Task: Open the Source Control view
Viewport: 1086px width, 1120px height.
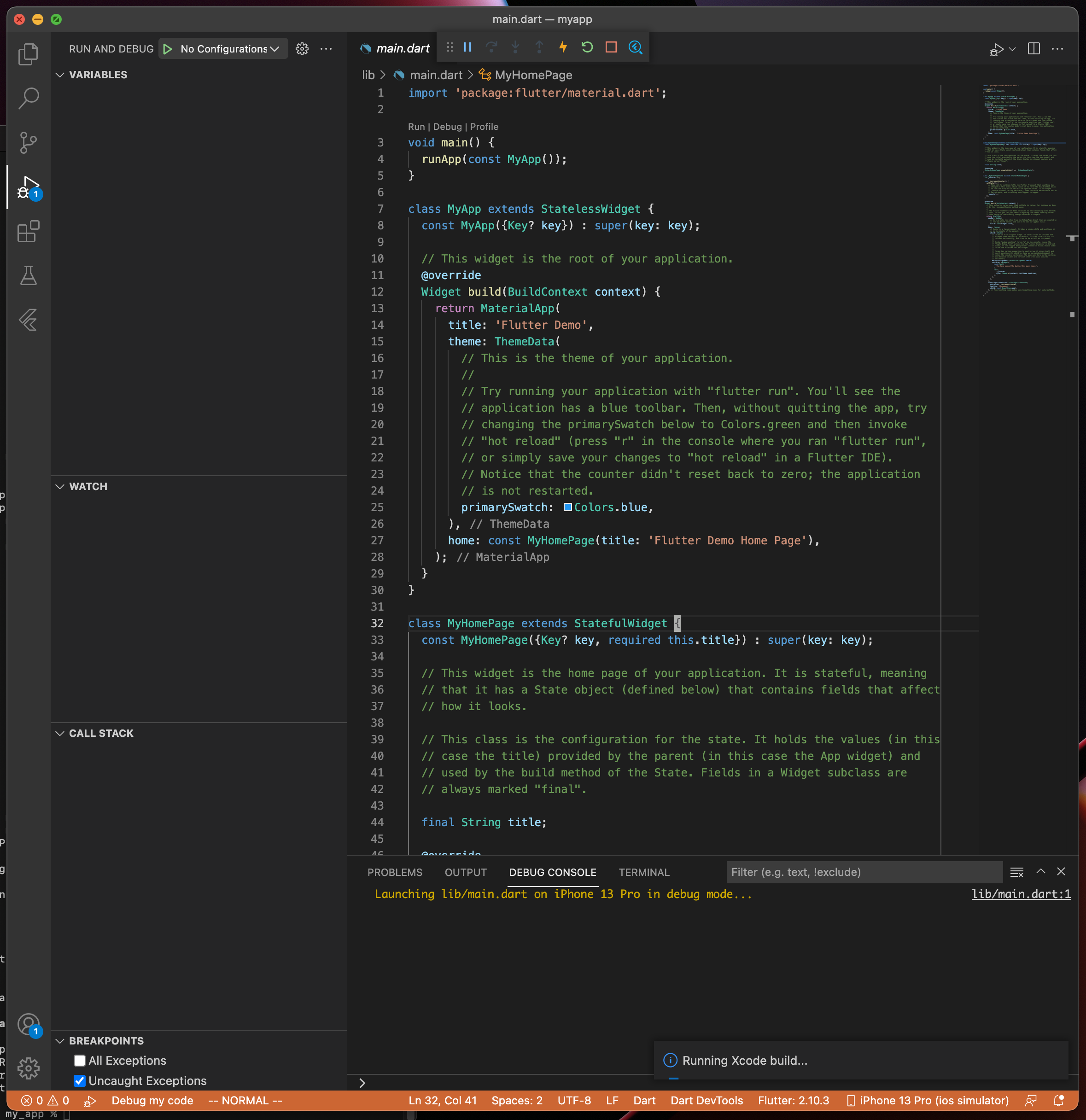Action: [x=28, y=142]
